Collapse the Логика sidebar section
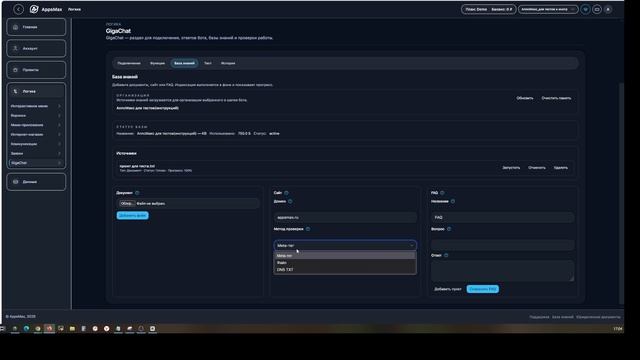Viewport: 640px width, 360px height. tap(36, 91)
